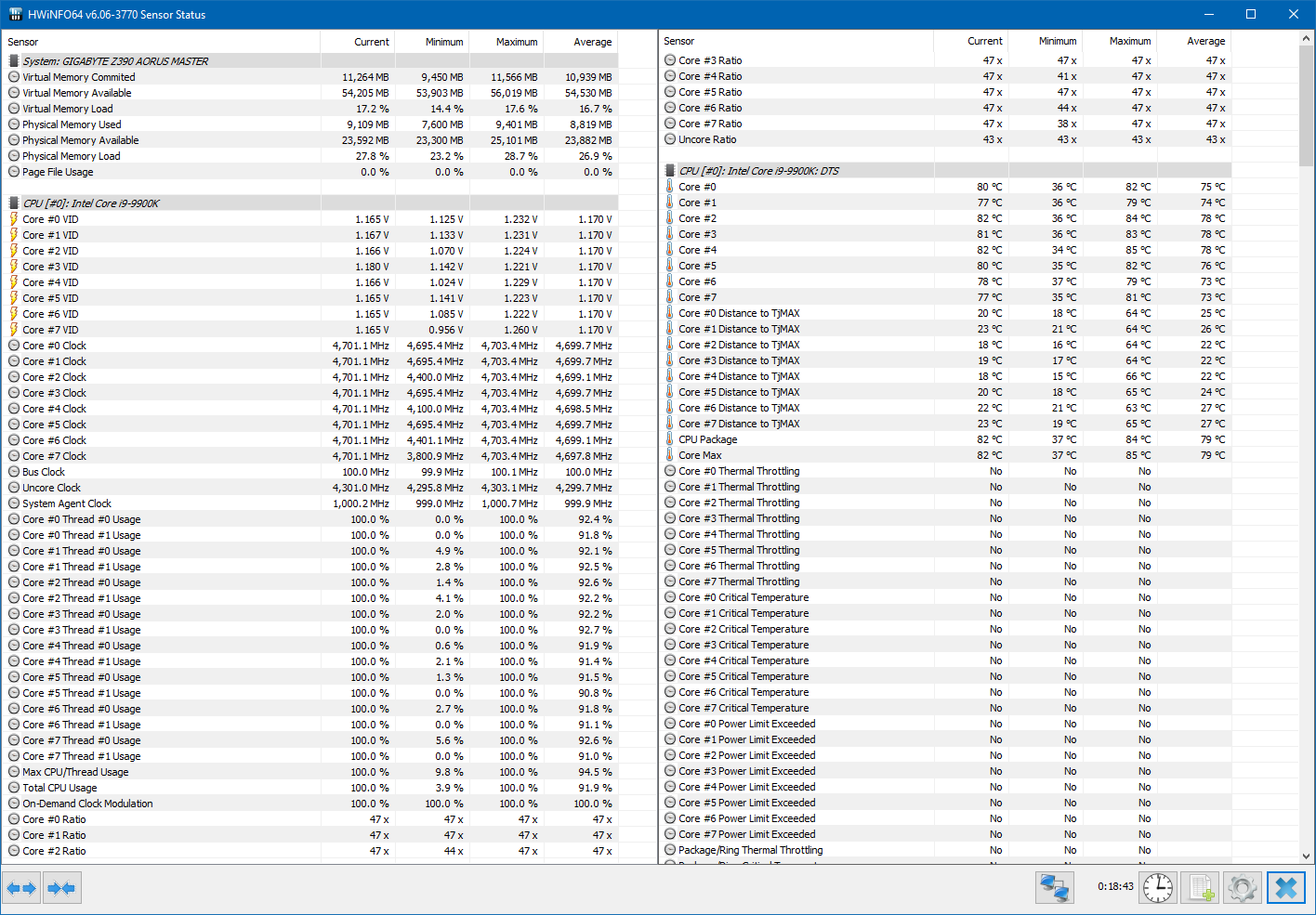The height and width of the screenshot is (915, 1316).
Task: Click the scrollbar down arrow on right panel
Action: [x=1307, y=856]
